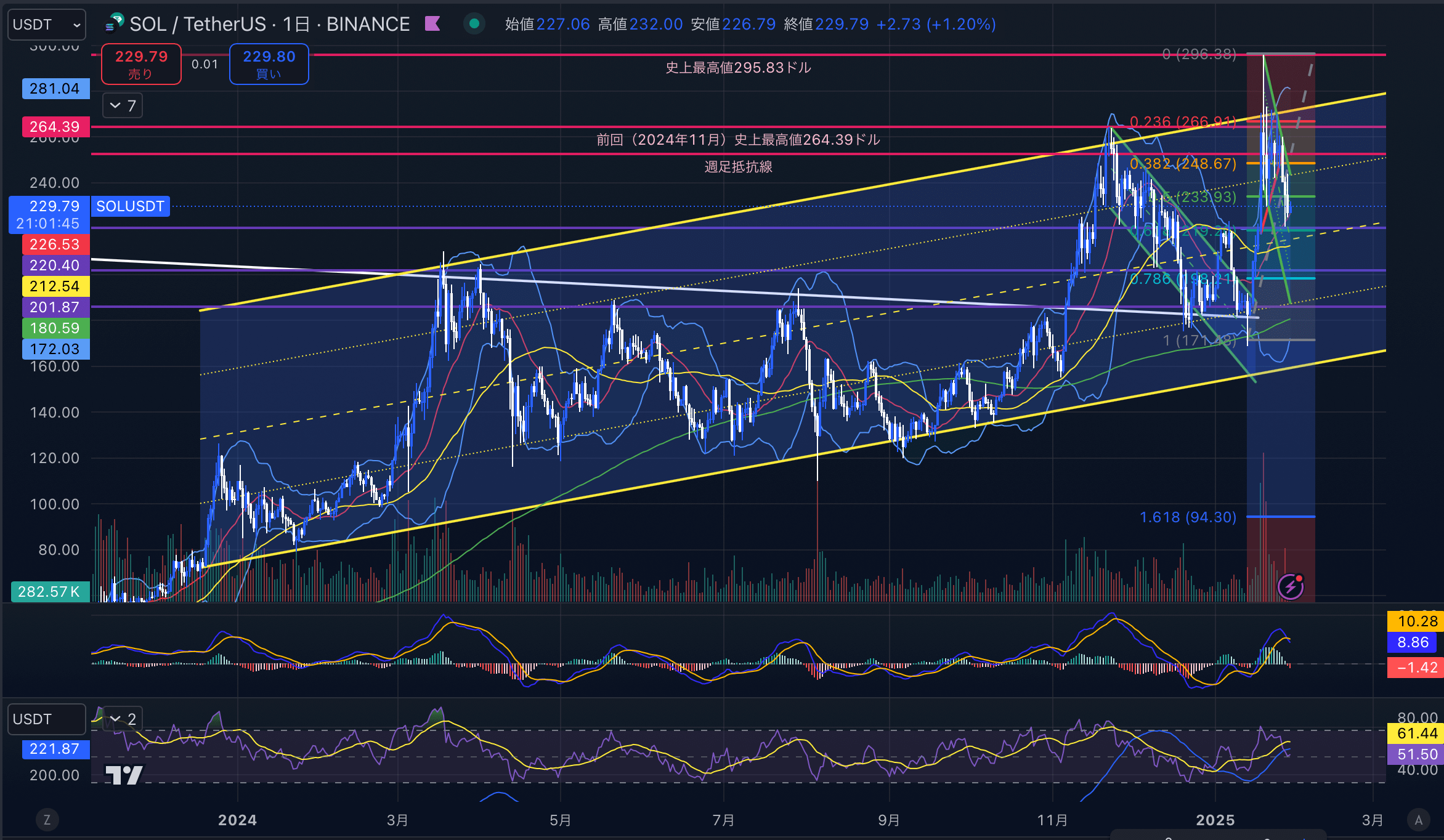
Task: Click the lightning bolt quick-action icon
Action: (x=1291, y=586)
